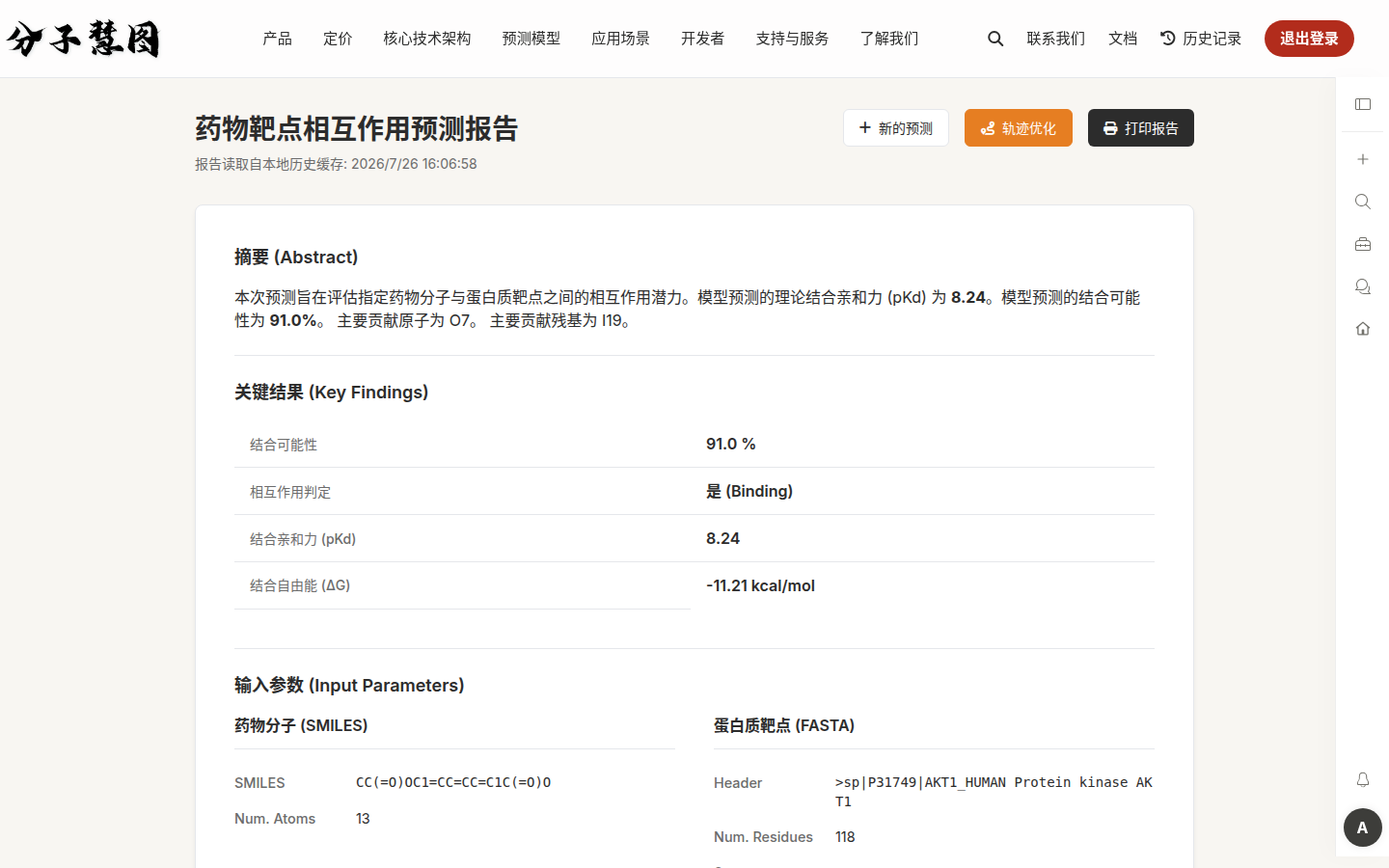Open notifications bell icon
The height and width of the screenshot is (868, 1389).
pos(1363,779)
